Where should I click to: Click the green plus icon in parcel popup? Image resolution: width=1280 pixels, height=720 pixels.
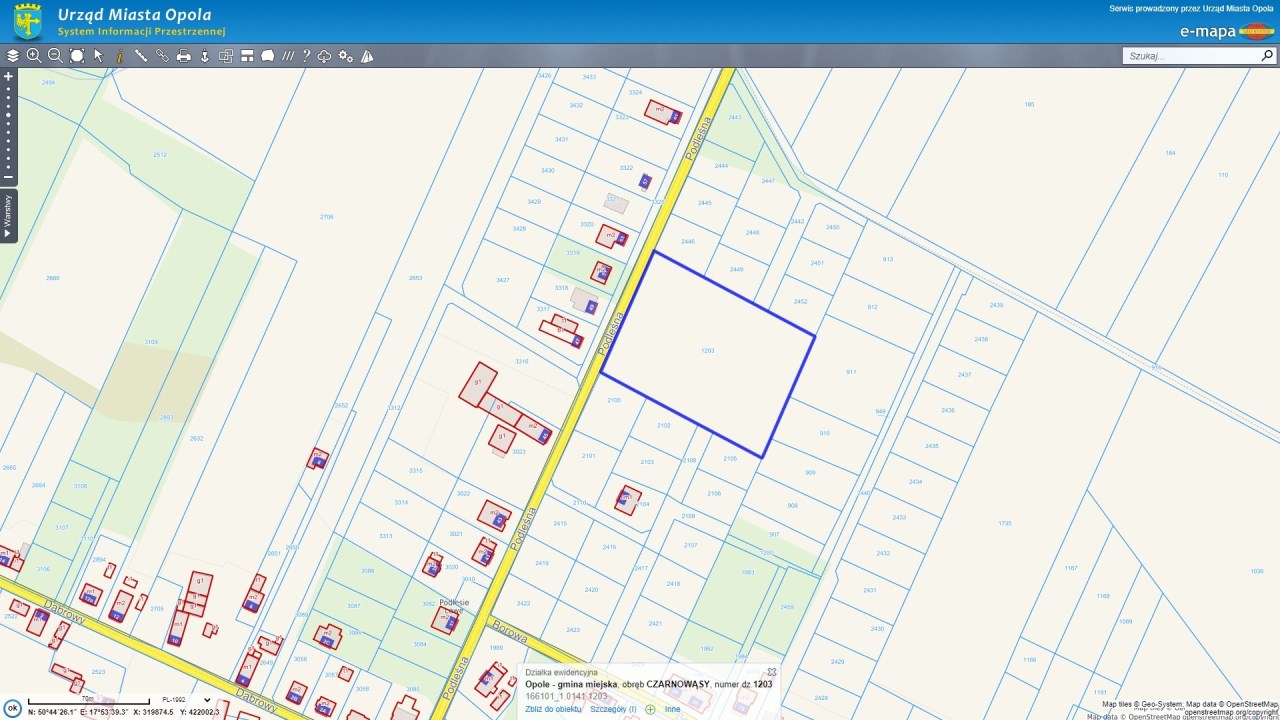[650, 709]
